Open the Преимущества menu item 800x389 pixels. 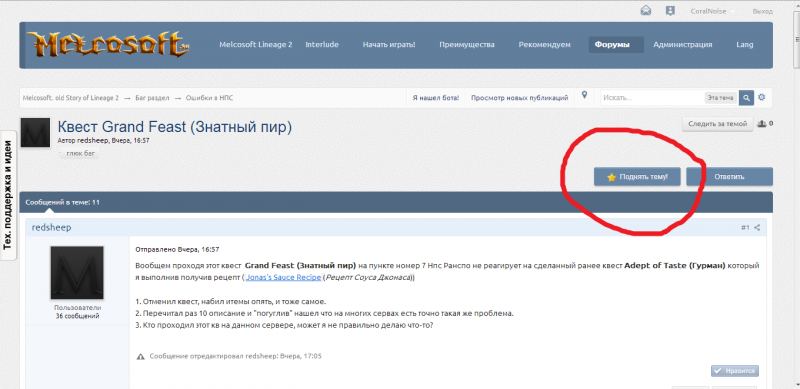pyautogui.click(x=467, y=45)
